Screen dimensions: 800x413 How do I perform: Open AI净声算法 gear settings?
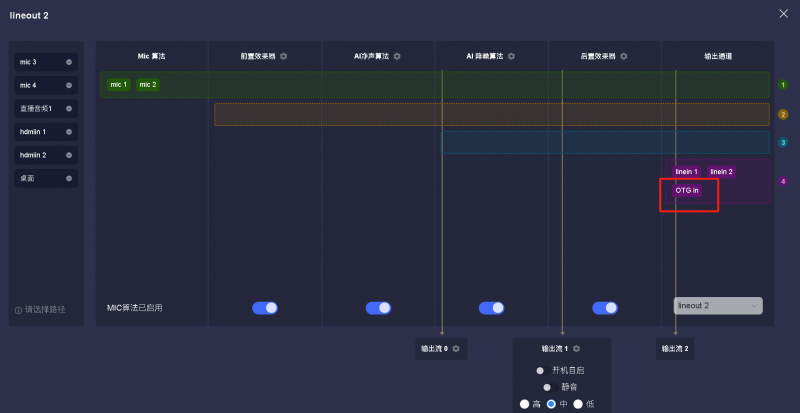tap(397, 56)
